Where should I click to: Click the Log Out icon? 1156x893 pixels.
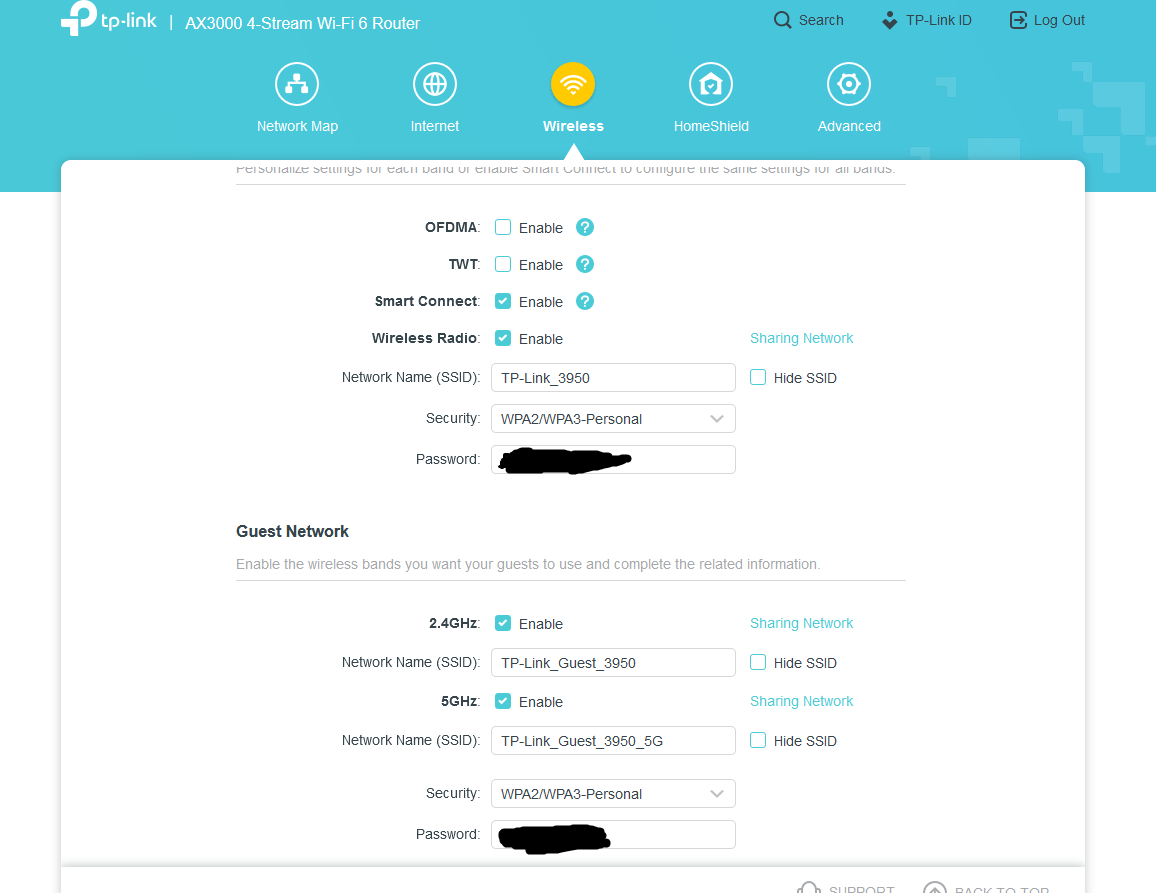1018,20
